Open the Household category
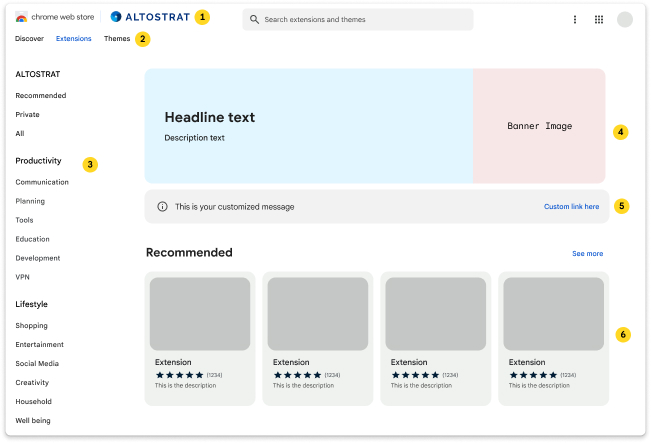This screenshot has width=651, height=443. coord(33,401)
